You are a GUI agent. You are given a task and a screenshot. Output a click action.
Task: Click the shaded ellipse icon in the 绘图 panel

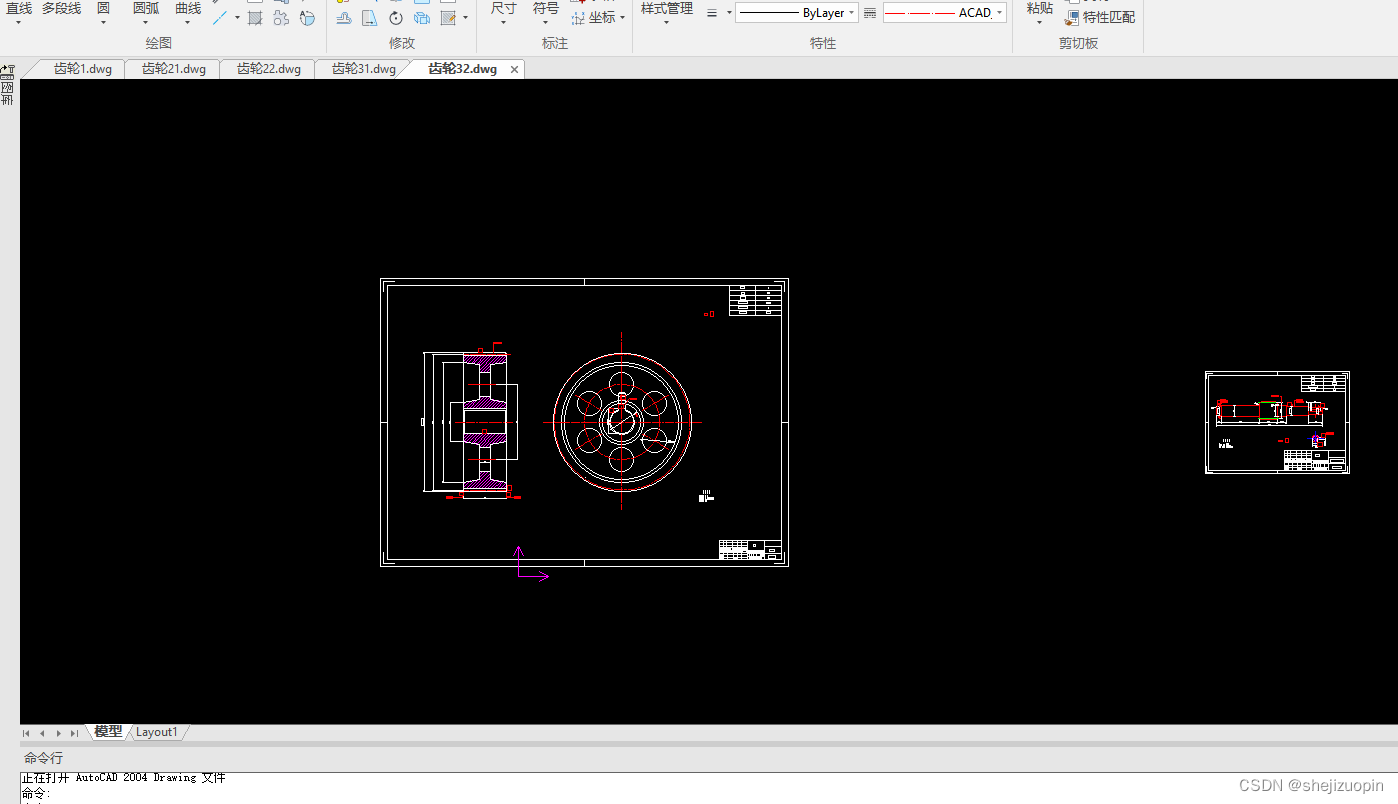[307, 17]
